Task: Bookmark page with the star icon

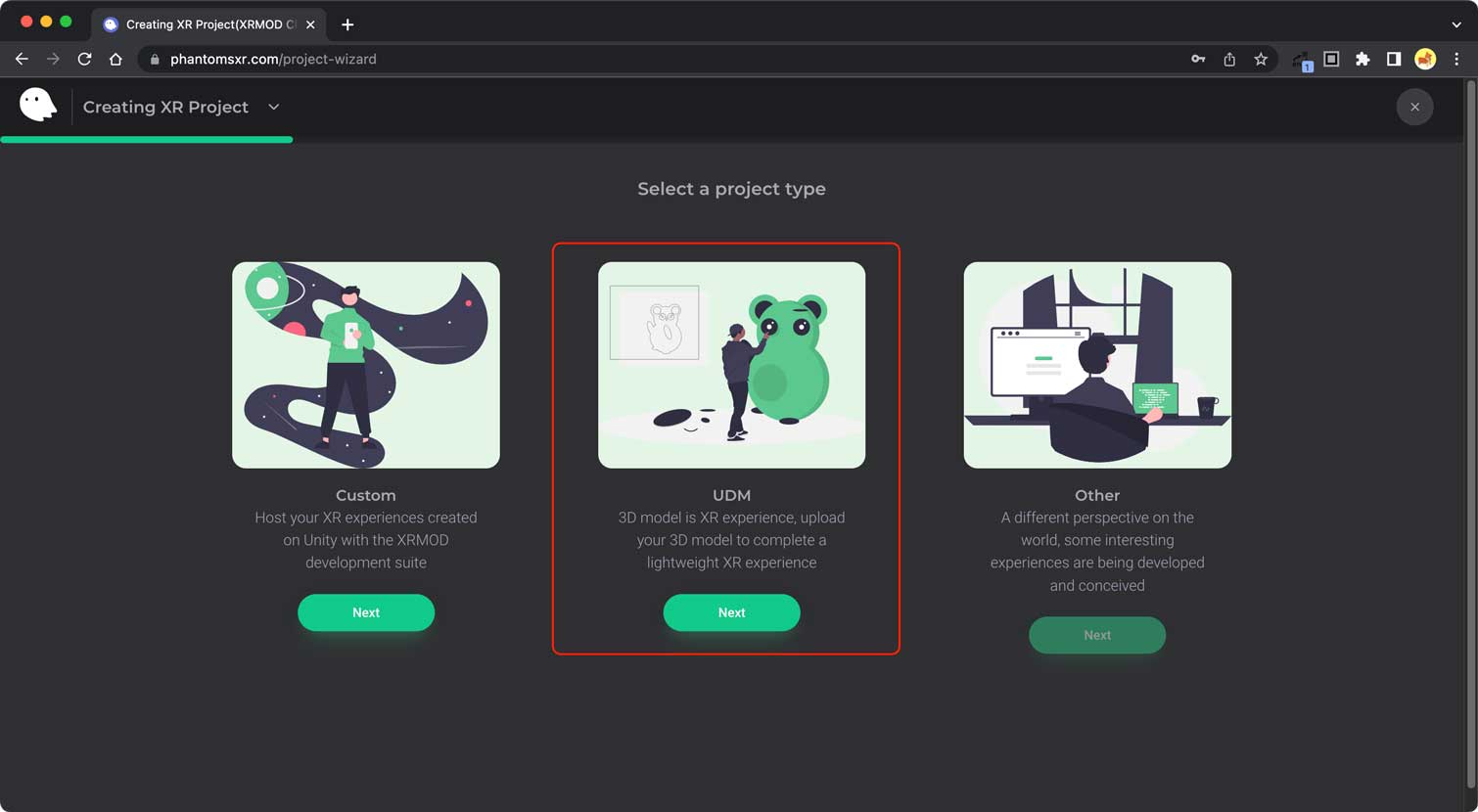Action: tap(1261, 59)
